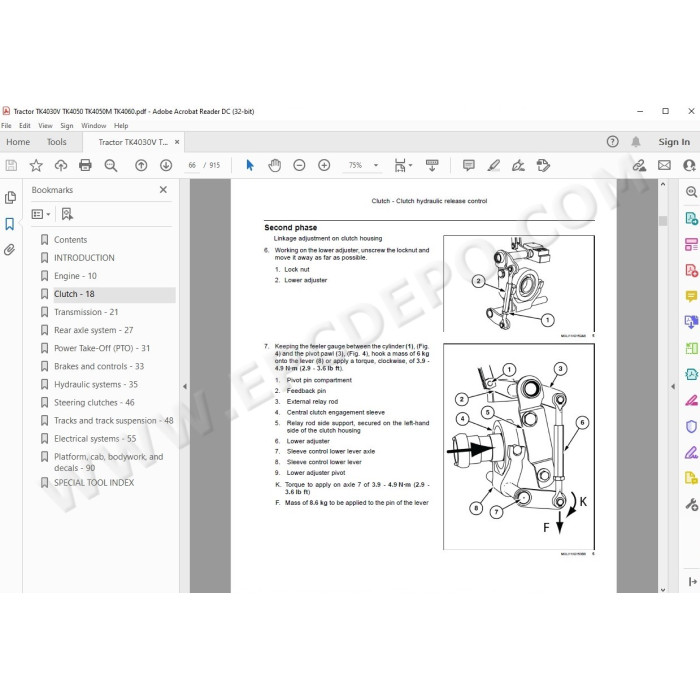Toggle the bookmarks panel icon
Image resolution: width=700 pixels, height=700 pixels.
[10, 224]
